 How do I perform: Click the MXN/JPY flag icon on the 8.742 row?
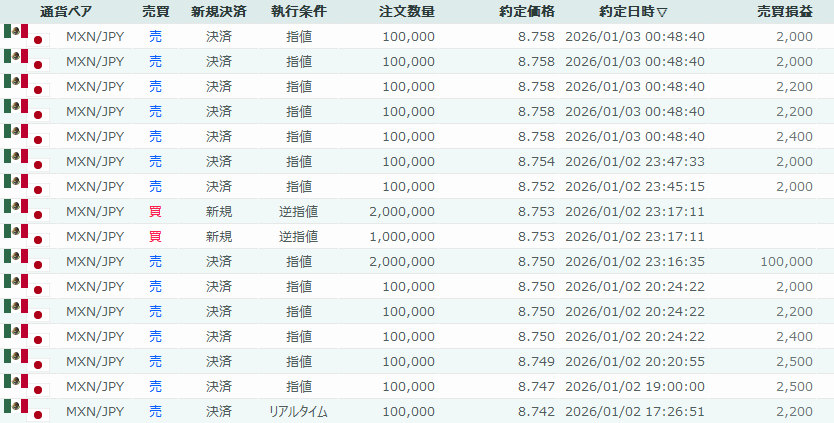pyautogui.click(x=26, y=411)
